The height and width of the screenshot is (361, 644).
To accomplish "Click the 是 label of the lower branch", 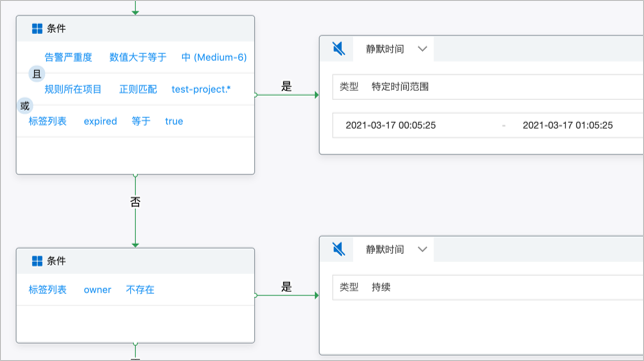I will (286, 287).
